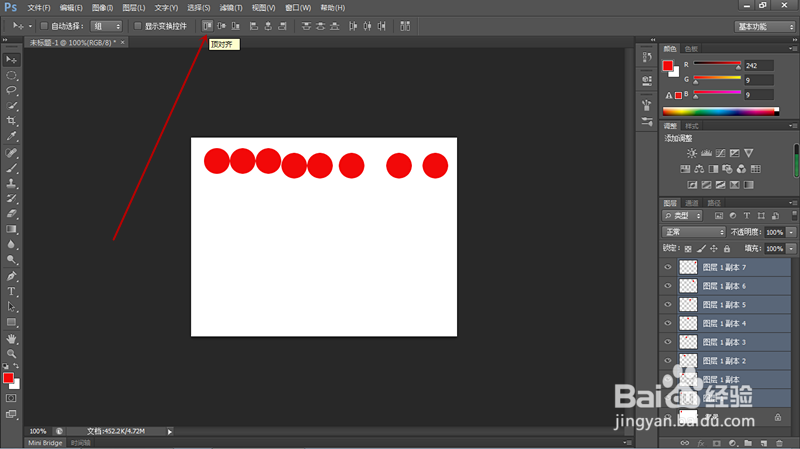The width and height of the screenshot is (800, 449).
Task: Select the Gradient tool
Action: (11, 229)
